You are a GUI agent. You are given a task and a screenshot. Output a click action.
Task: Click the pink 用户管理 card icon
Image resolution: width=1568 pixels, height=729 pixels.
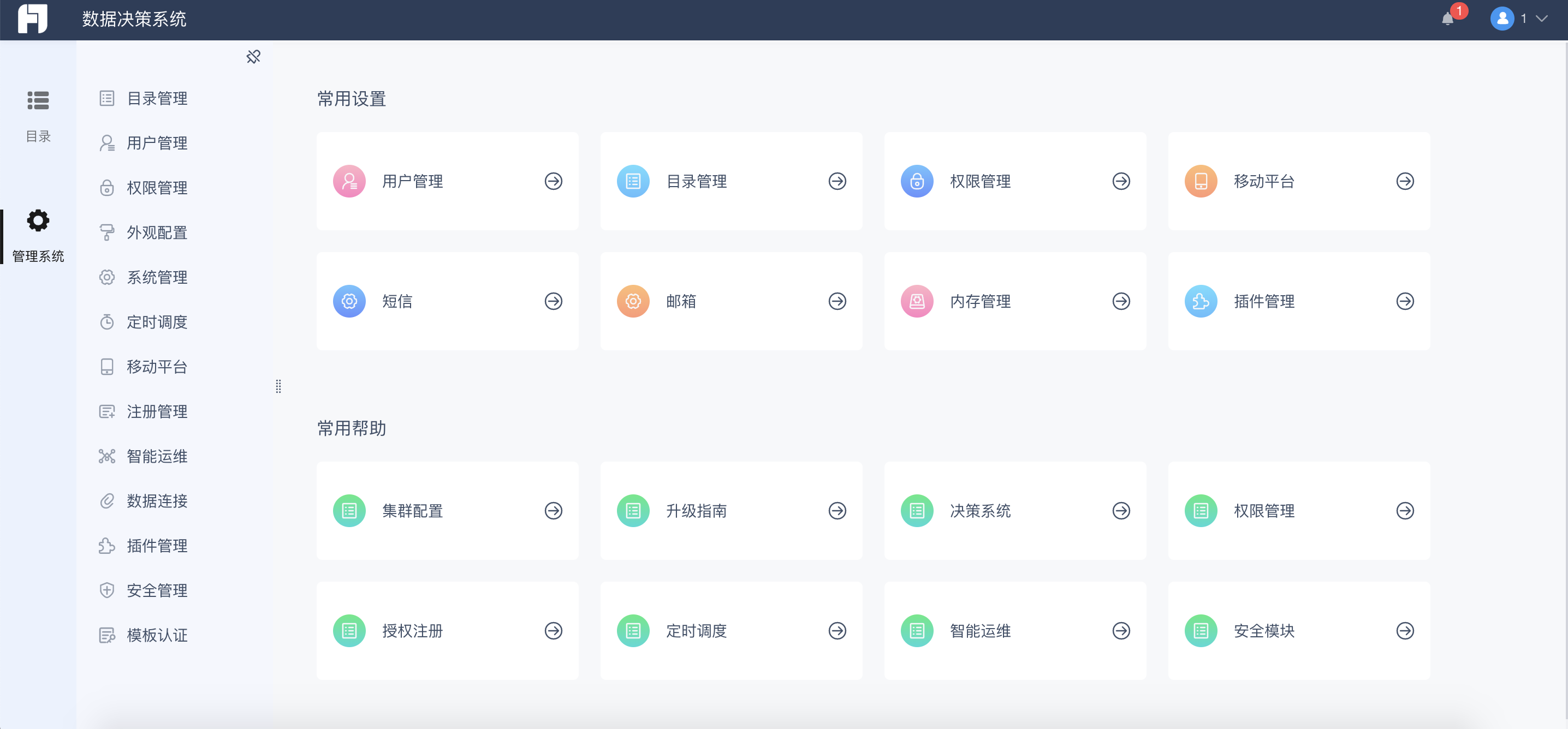point(349,181)
